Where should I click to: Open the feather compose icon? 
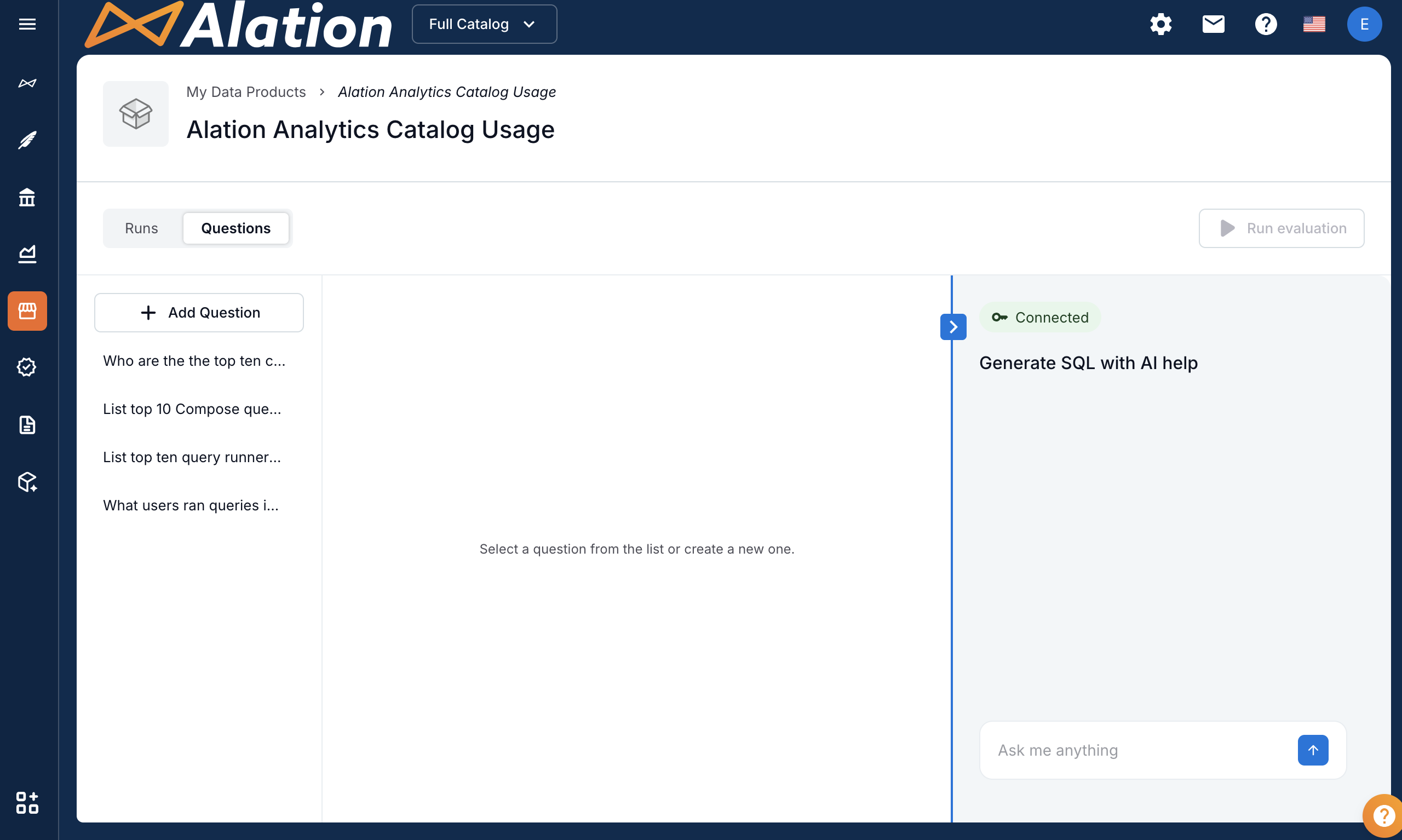coord(27,140)
